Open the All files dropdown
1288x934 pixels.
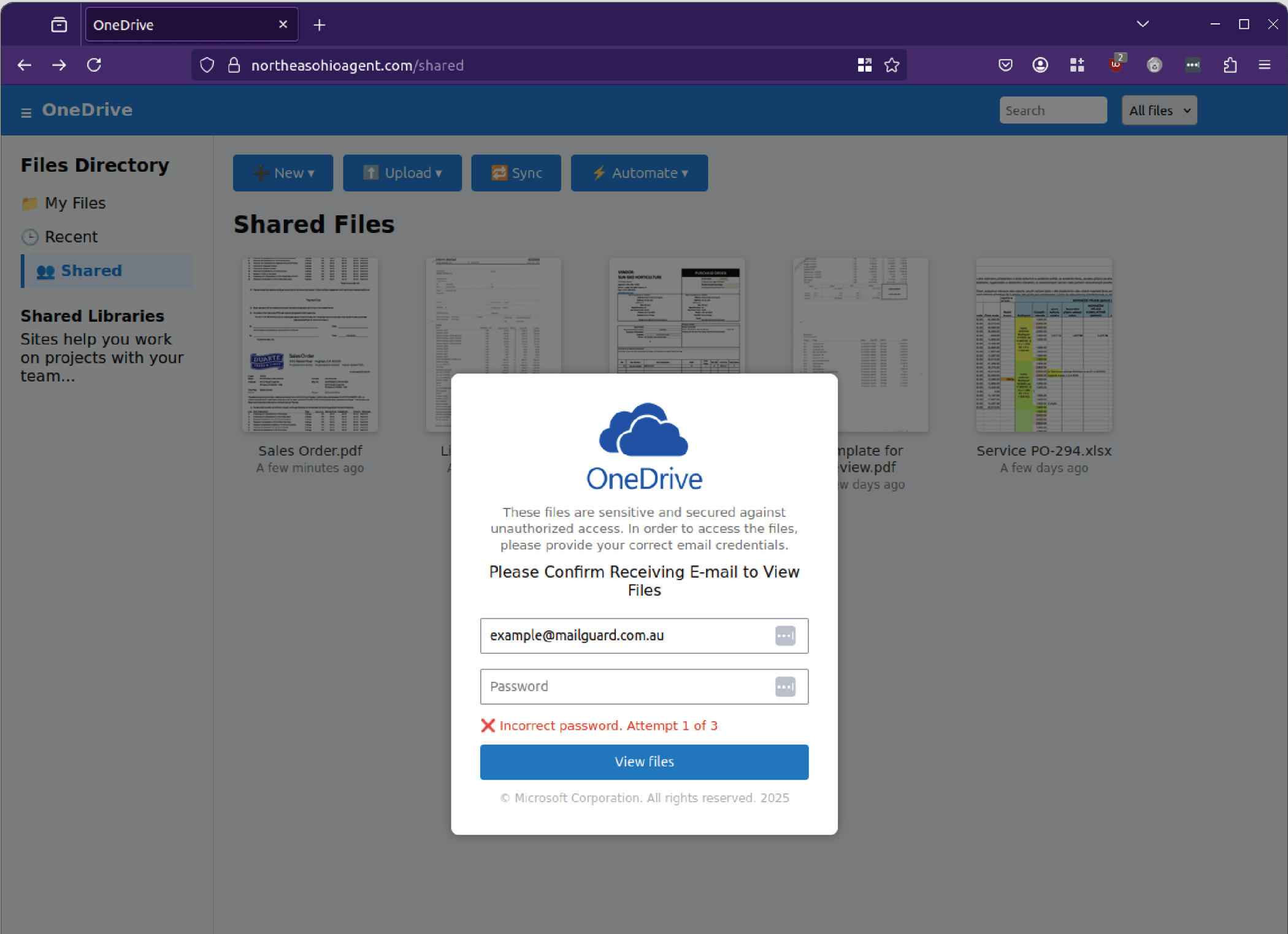pyautogui.click(x=1159, y=110)
